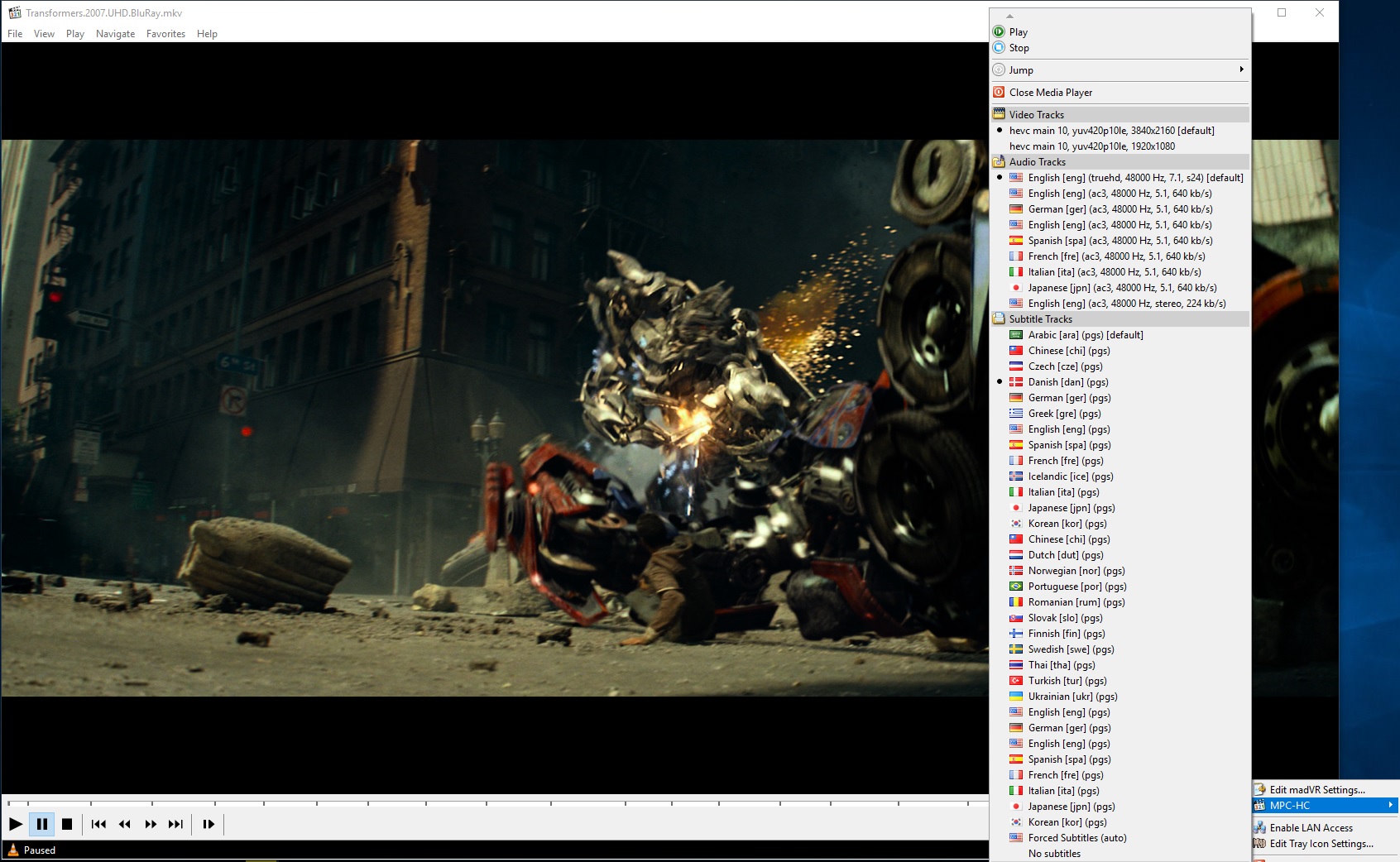Viewport: 1400px width, 862px height.
Task: Choose Stop in the popup menu
Action: click(1120, 48)
